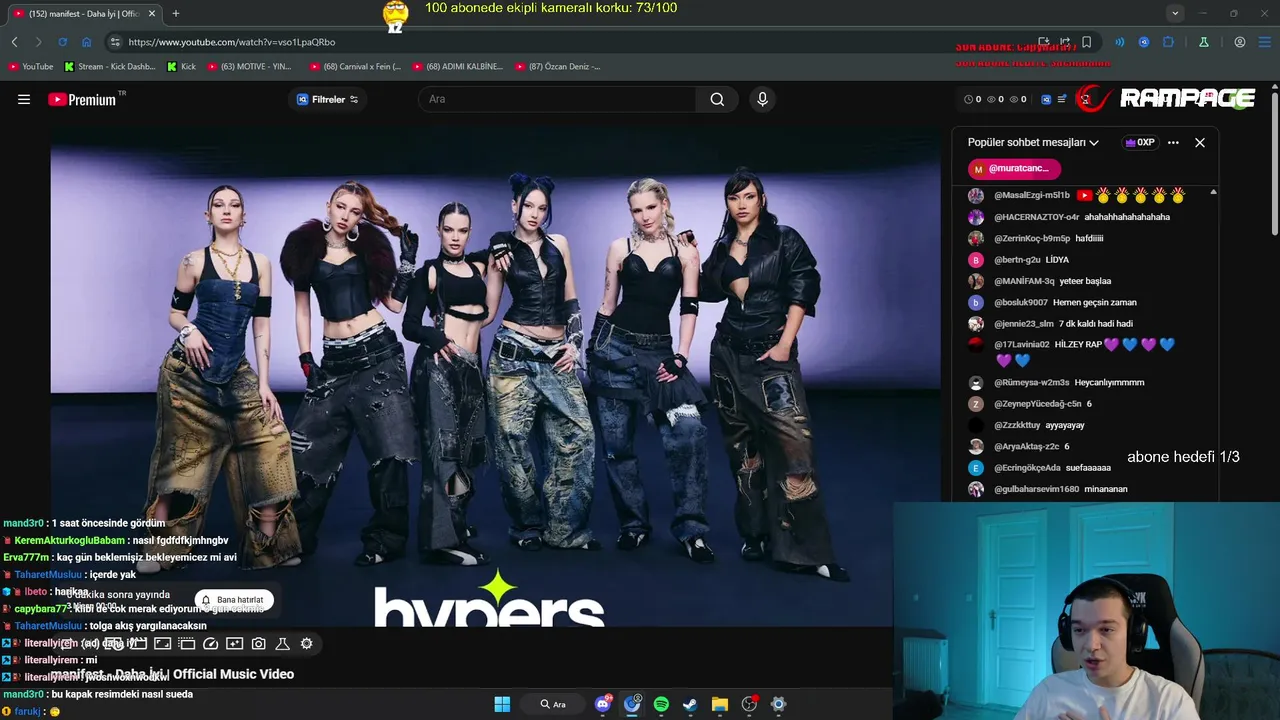Open Discord from the taskbar
This screenshot has height=720, width=1280.
pyautogui.click(x=603, y=704)
